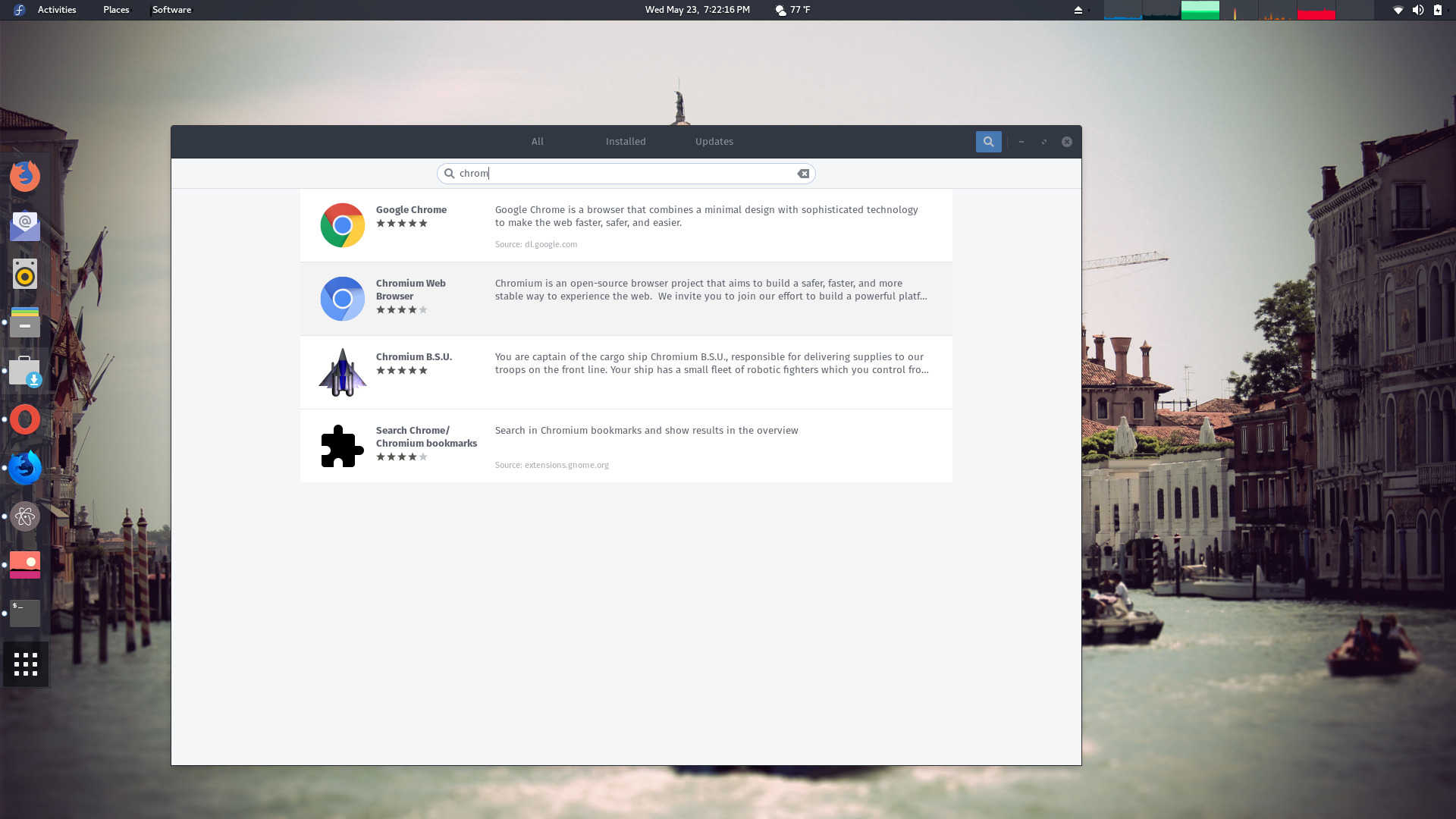Open the mail client in dock
The height and width of the screenshot is (819, 1456).
point(25,225)
